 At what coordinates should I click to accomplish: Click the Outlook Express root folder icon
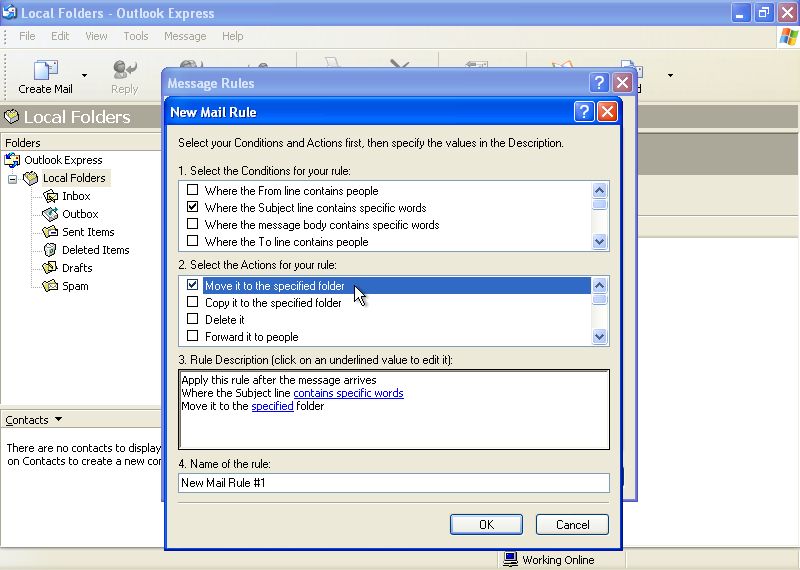coord(12,160)
